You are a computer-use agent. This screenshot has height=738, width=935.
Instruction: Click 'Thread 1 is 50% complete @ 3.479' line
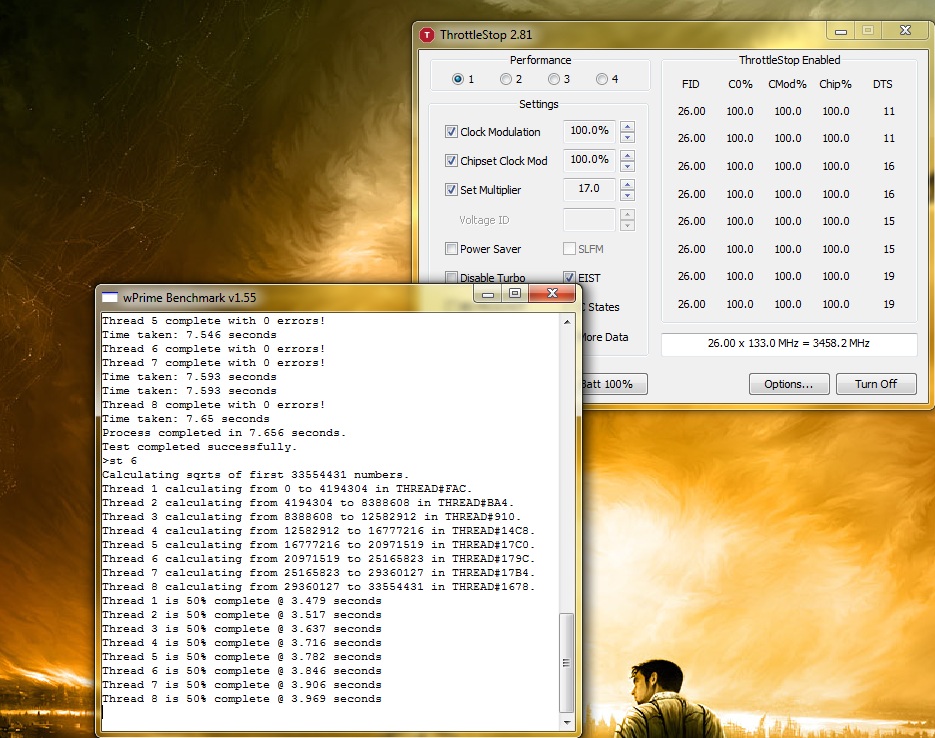point(242,601)
